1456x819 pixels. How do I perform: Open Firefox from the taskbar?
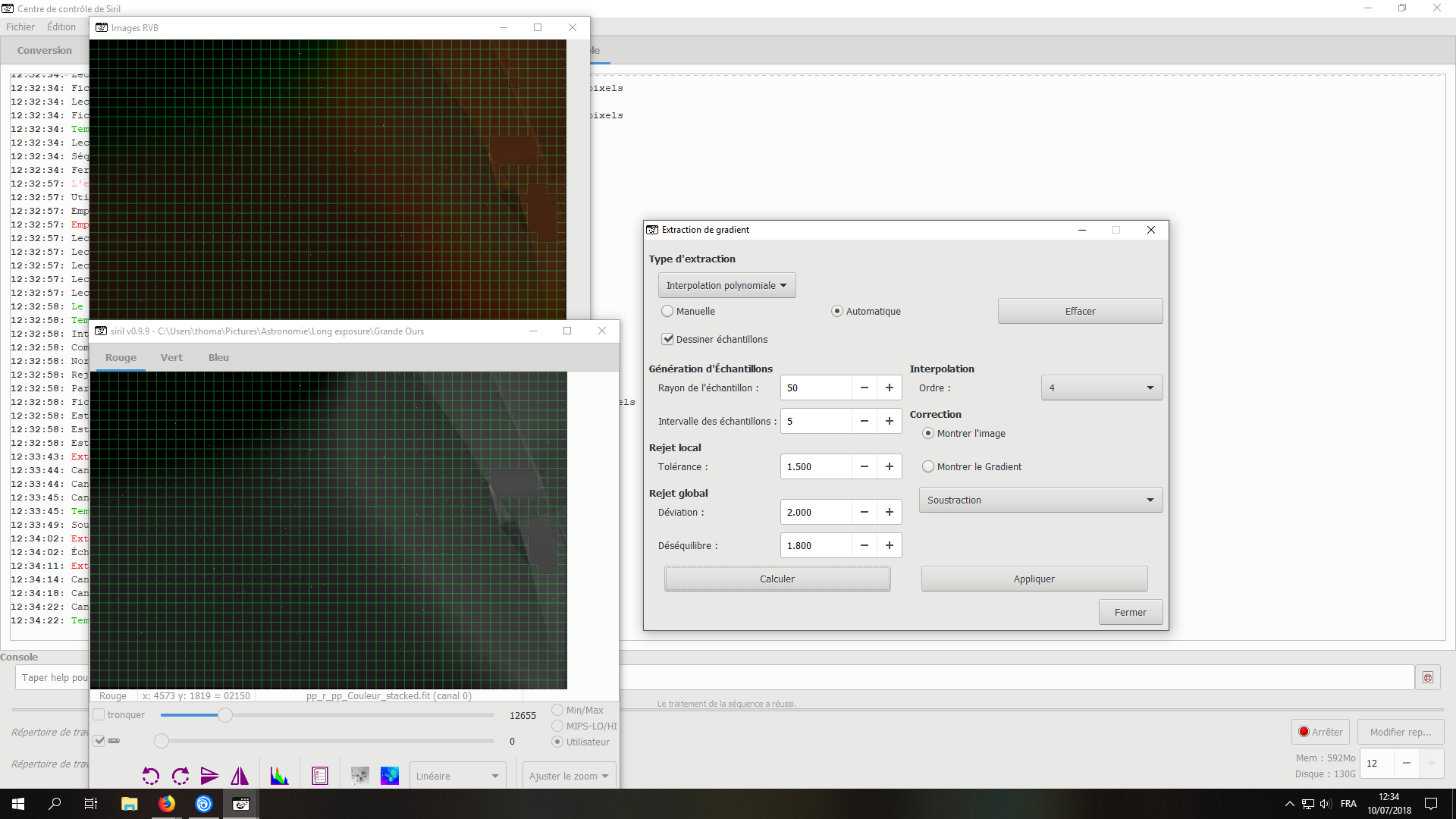(167, 804)
